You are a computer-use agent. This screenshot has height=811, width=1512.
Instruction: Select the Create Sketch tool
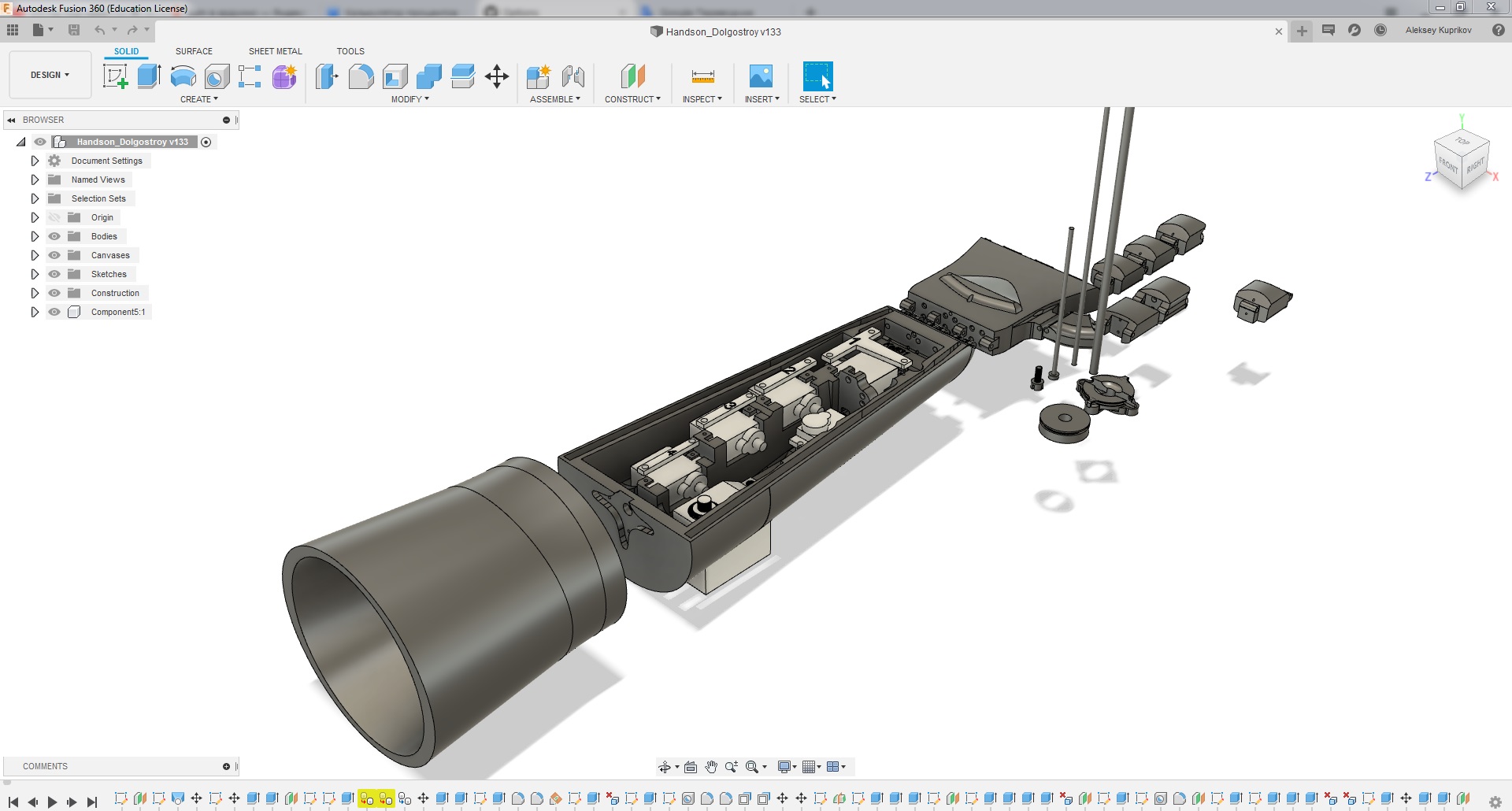(x=116, y=76)
